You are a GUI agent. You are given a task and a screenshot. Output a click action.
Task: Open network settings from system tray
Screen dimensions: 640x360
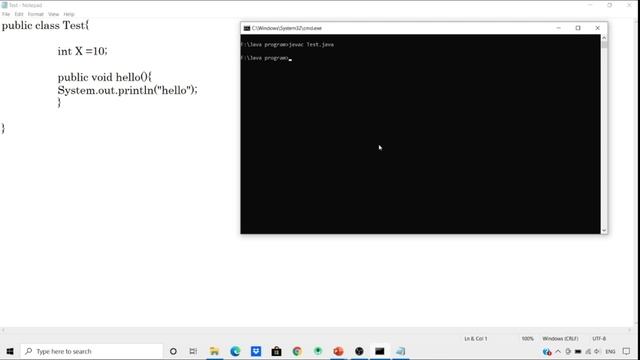click(588, 351)
